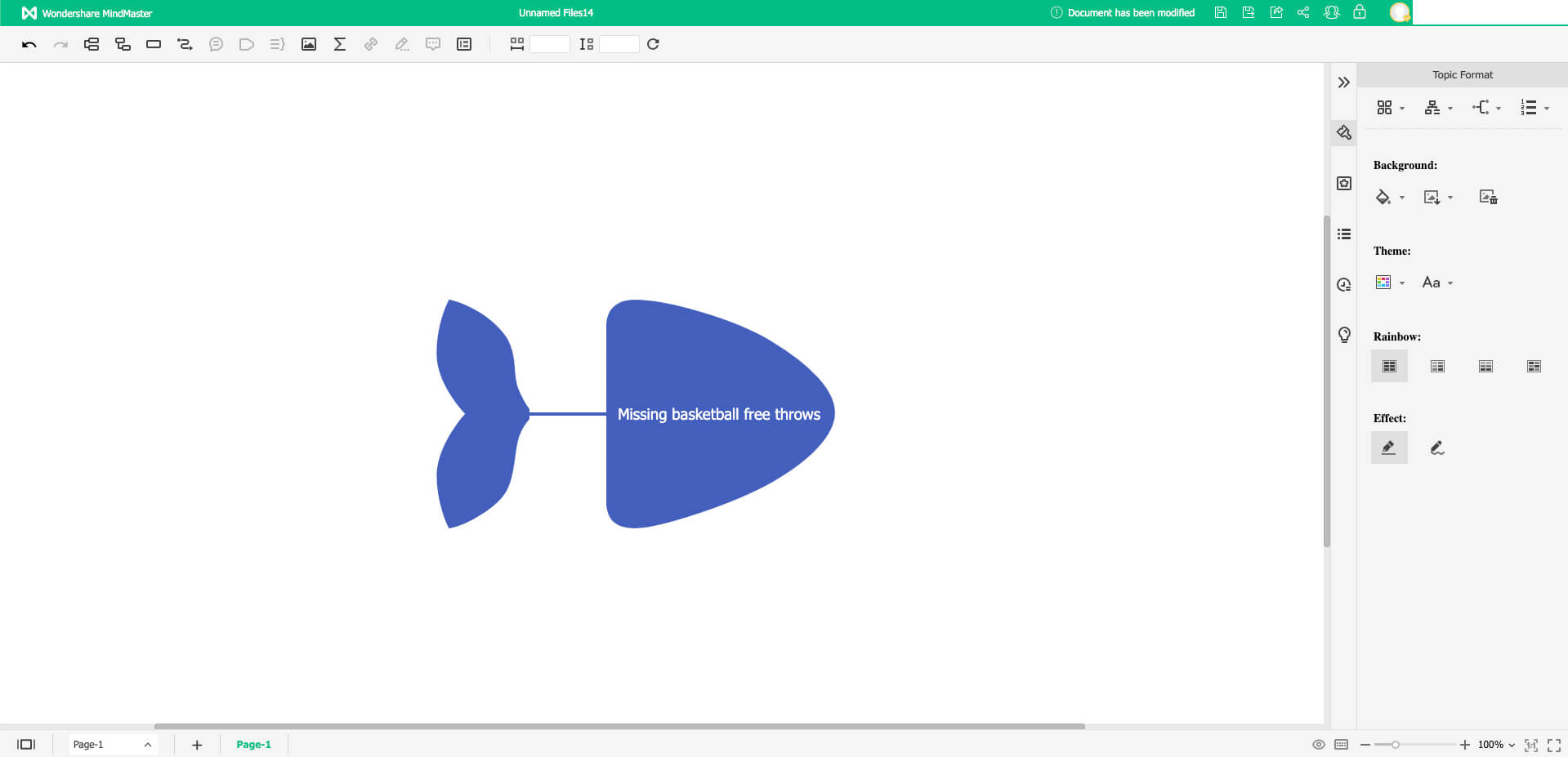Viewport: 1568px width, 757px height.
Task: Click the save icon in title bar
Action: pos(1220,12)
